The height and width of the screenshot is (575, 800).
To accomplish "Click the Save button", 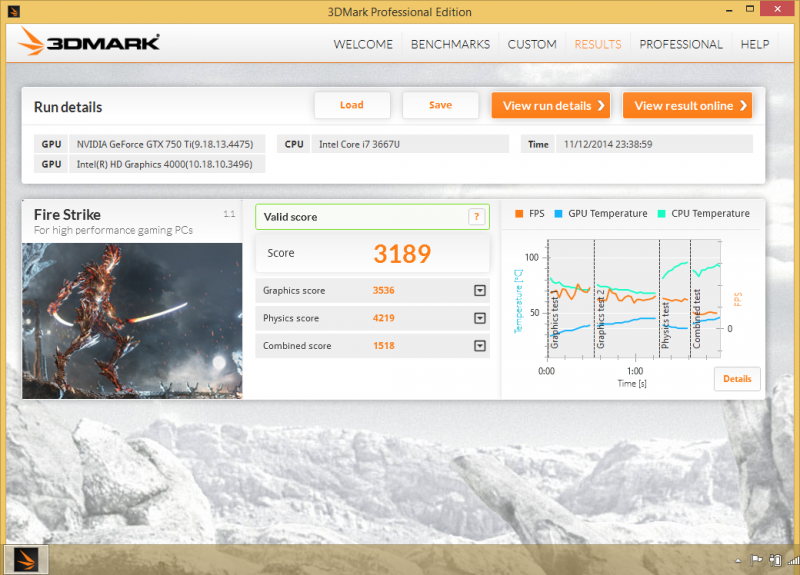I will click(440, 105).
